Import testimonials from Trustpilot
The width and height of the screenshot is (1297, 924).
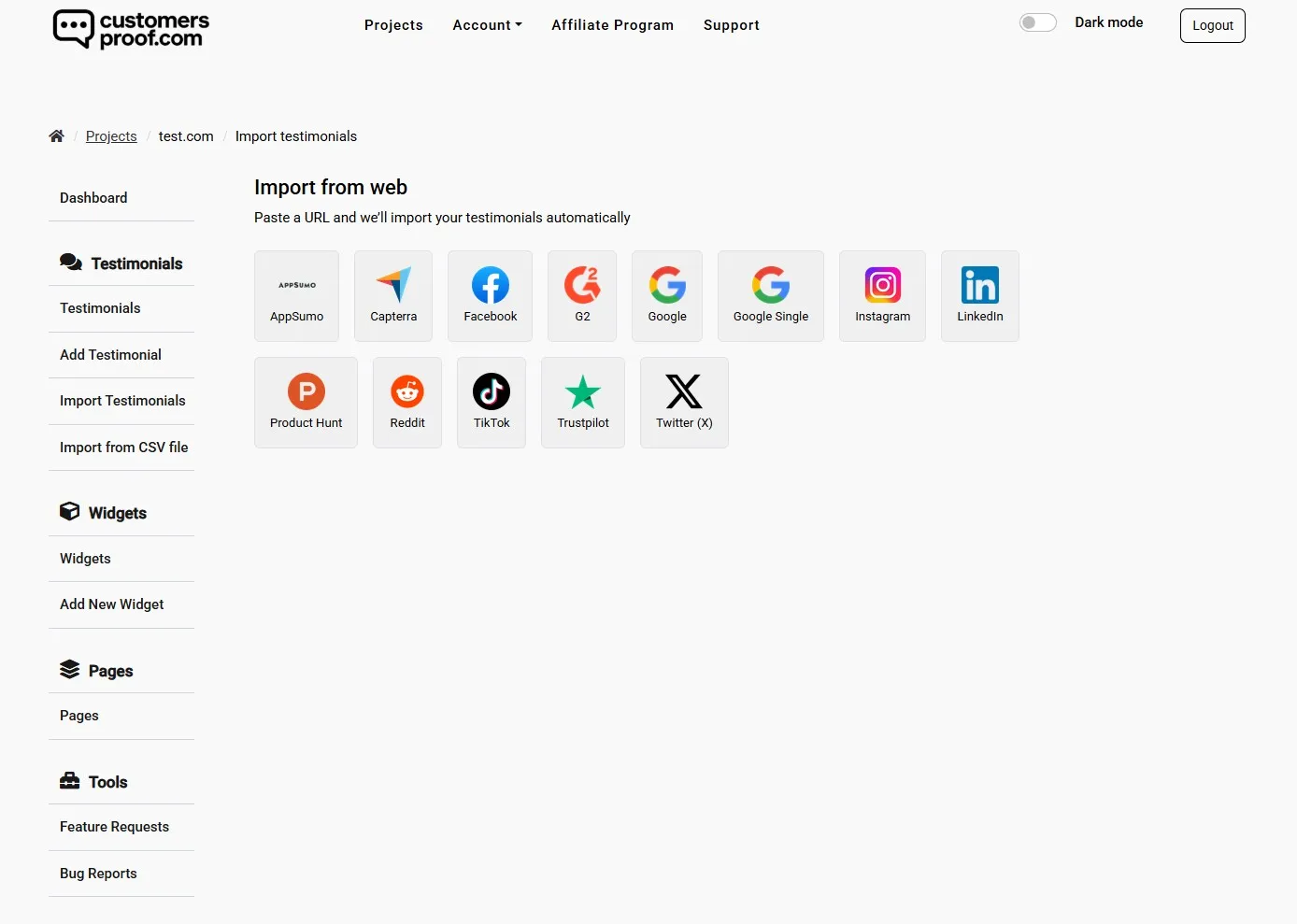click(582, 402)
